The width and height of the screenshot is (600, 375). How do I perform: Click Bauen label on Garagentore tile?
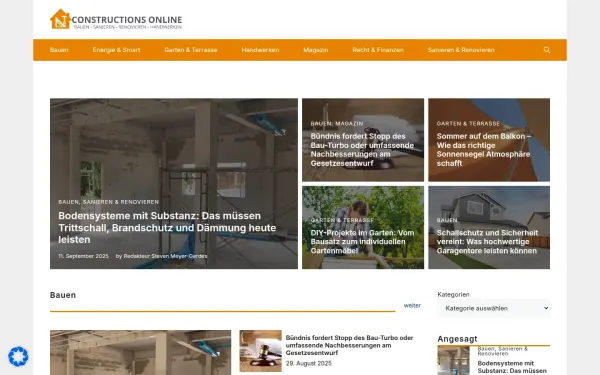point(447,220)
